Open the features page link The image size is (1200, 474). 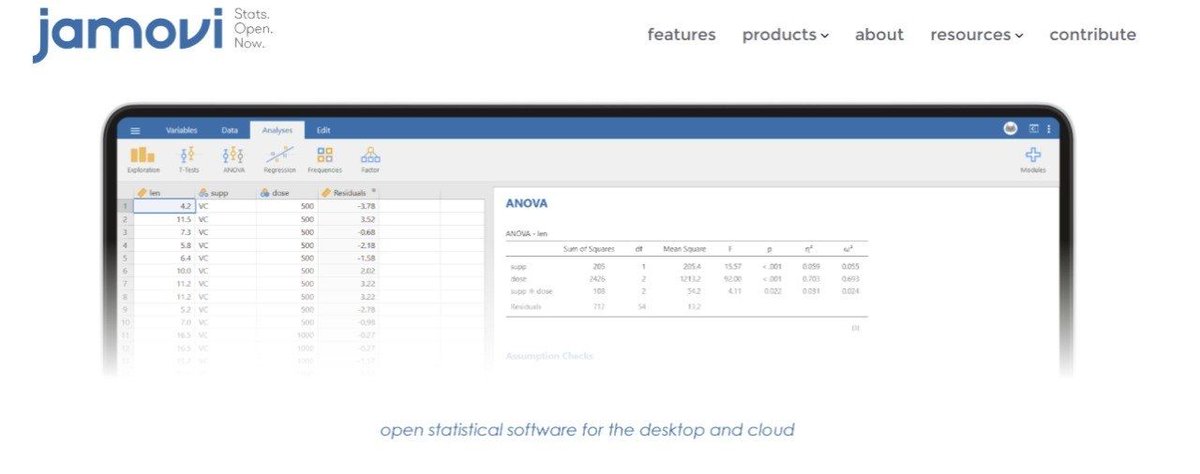click(682, 35)
